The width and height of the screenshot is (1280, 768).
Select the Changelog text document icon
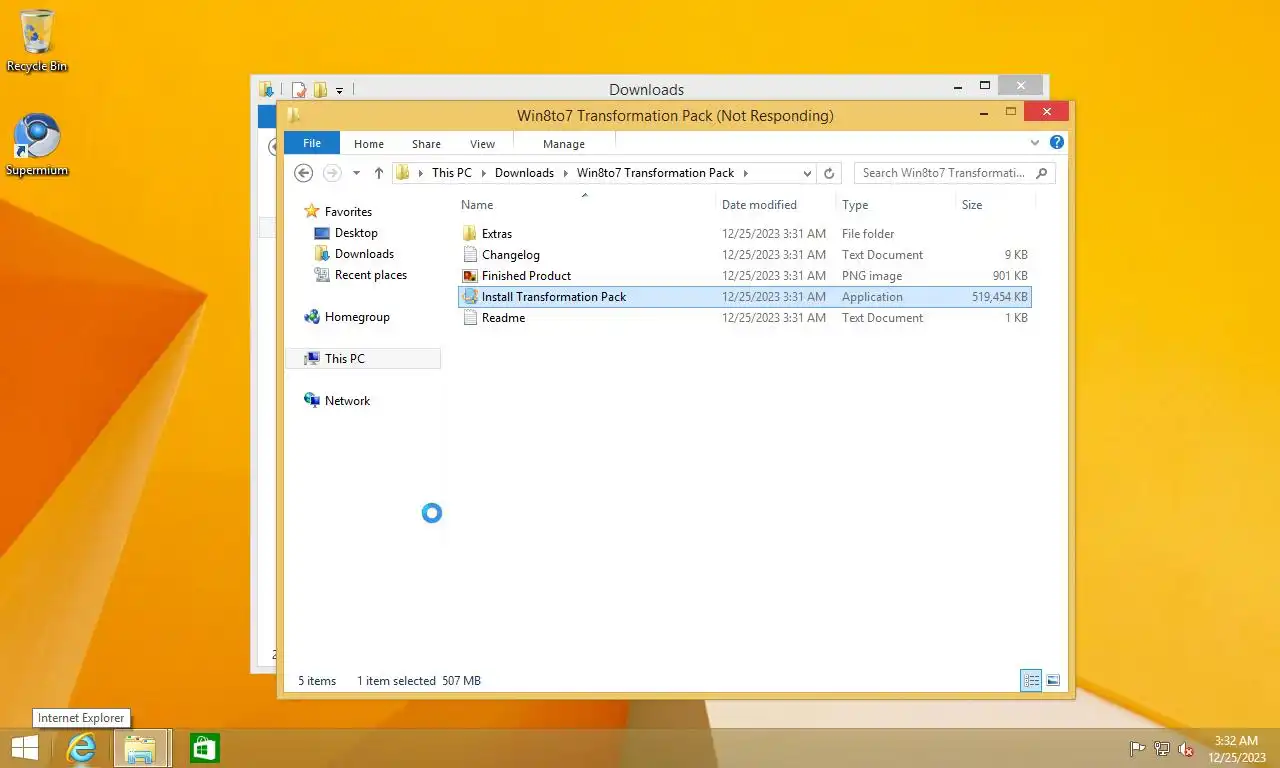click(x=471, y=254)
